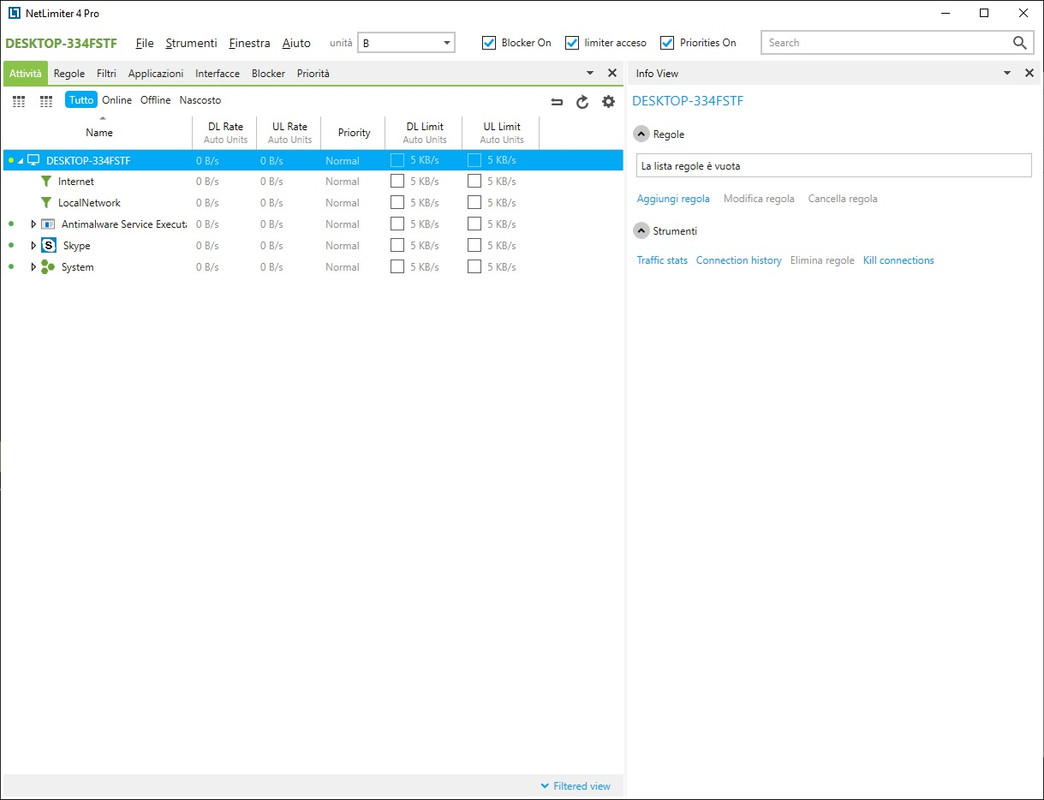Switch to the Priorità tab

point(313,73)
